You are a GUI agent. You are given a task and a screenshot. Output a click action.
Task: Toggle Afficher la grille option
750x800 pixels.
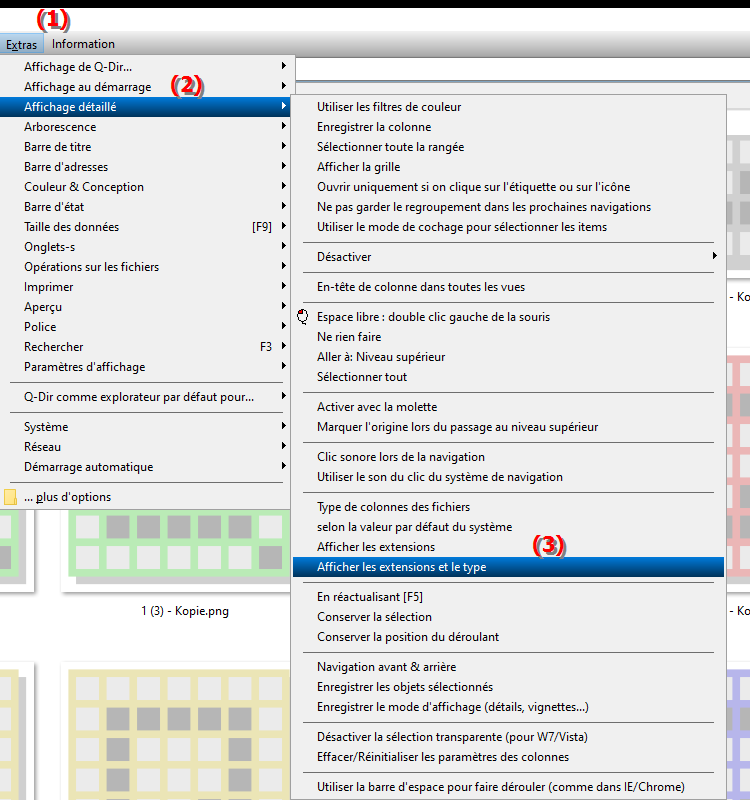pos(508,167)
